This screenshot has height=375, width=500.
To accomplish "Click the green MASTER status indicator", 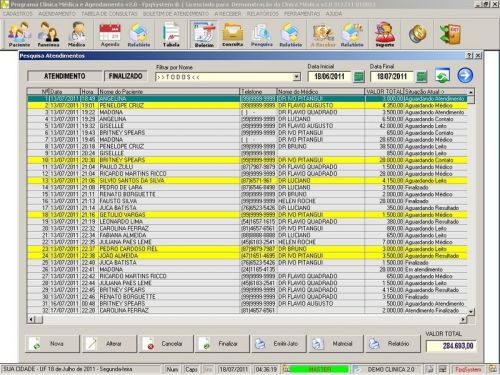I will tap(319, 369).
